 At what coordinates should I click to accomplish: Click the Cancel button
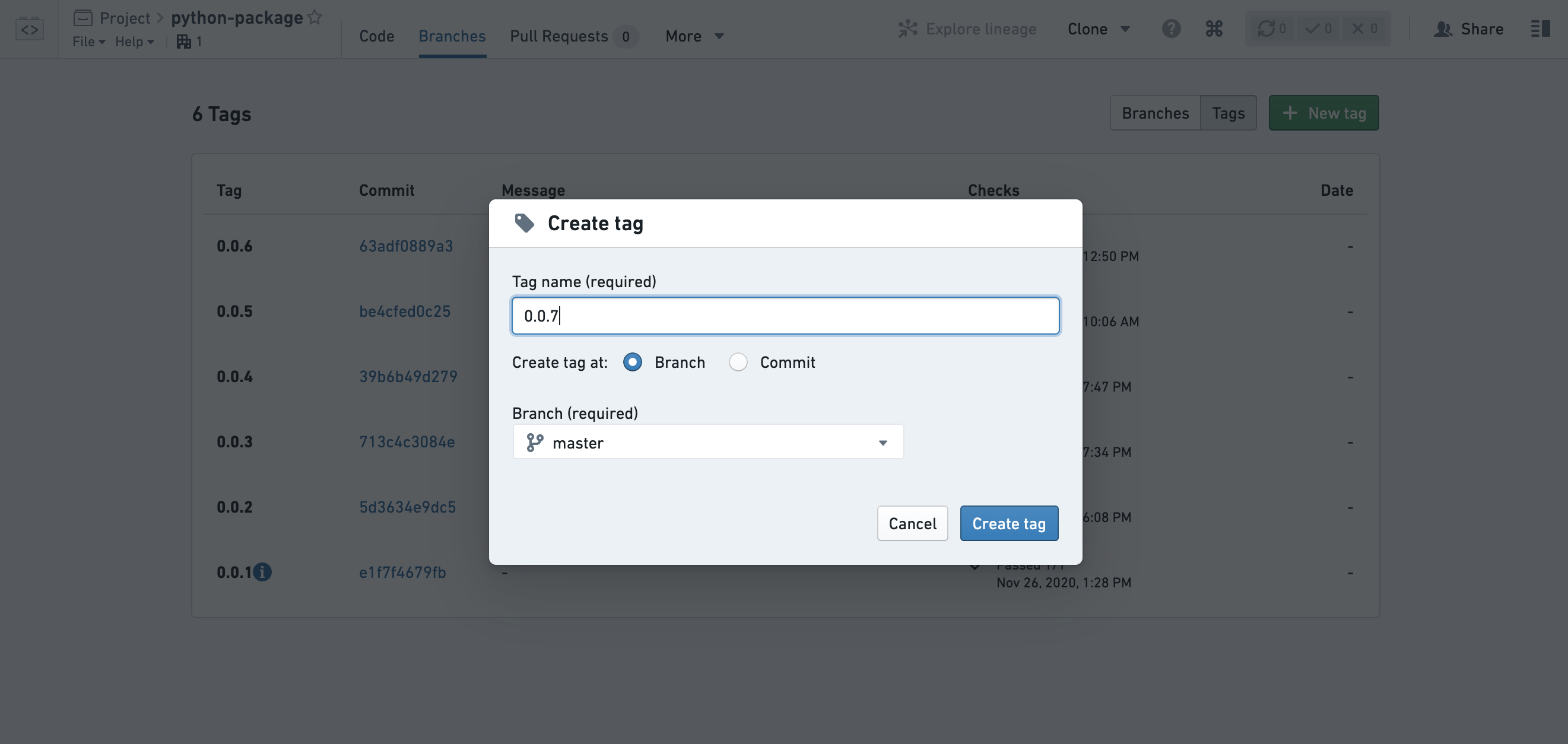tap(912, 523)
